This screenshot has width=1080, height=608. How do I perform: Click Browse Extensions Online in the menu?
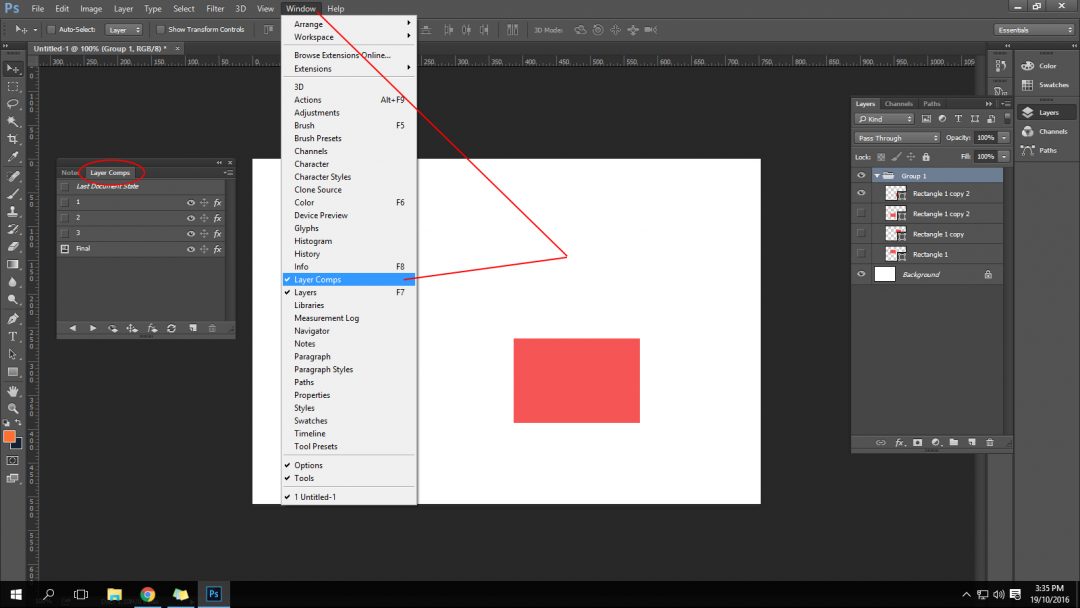(x=342, y=56)
